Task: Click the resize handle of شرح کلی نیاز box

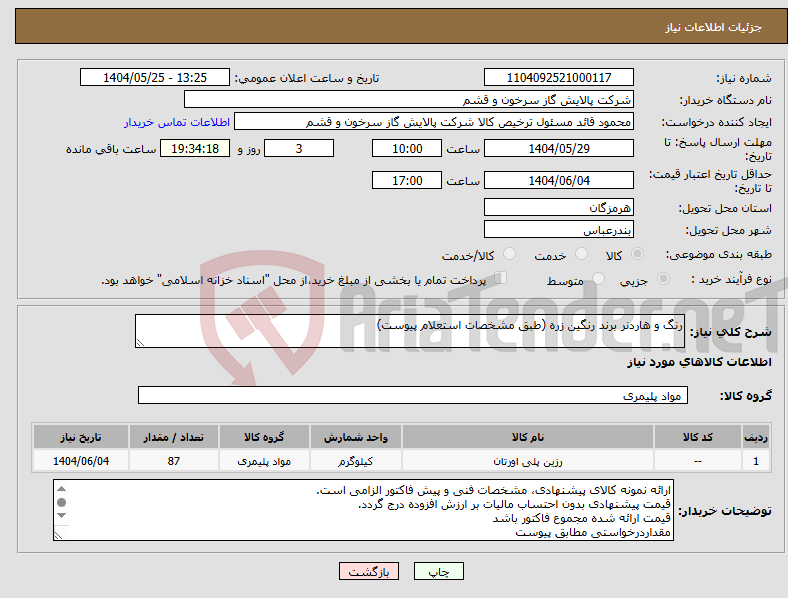Action: click(x=140, y=343)
